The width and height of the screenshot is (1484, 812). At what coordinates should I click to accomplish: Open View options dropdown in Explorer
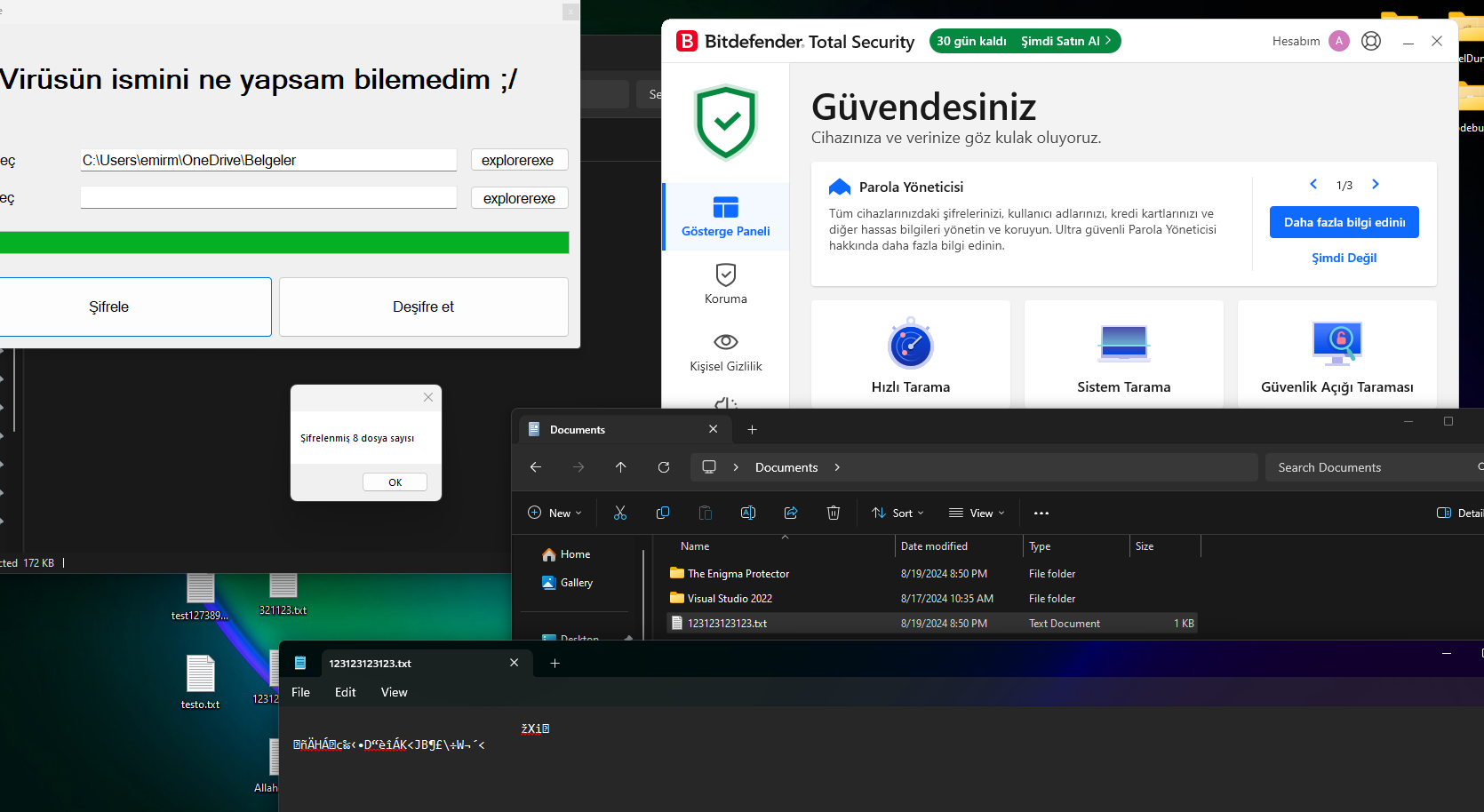(x=977, y=513)
